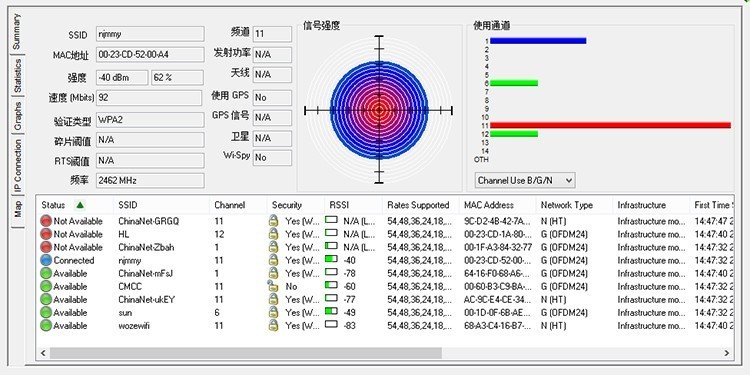Open the Statistics tab
The image size is (750, 375).
17,76
